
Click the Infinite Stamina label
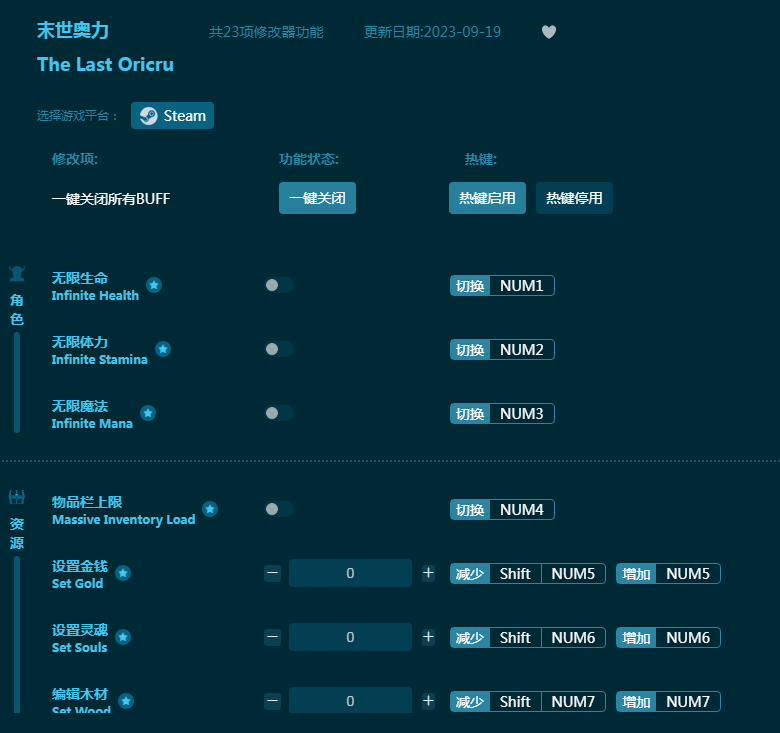99,360
